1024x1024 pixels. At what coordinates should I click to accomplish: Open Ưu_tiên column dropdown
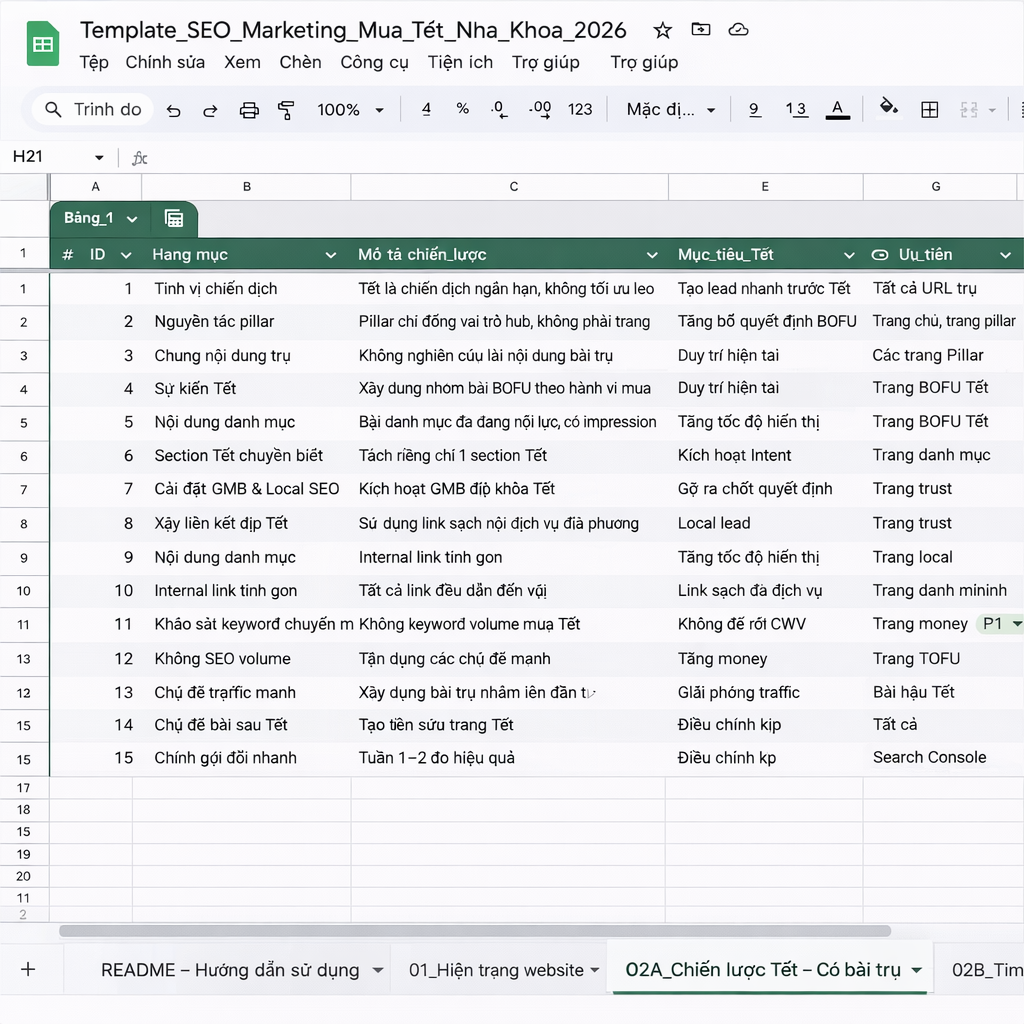pyautogui.click(x=1006, y=255)
